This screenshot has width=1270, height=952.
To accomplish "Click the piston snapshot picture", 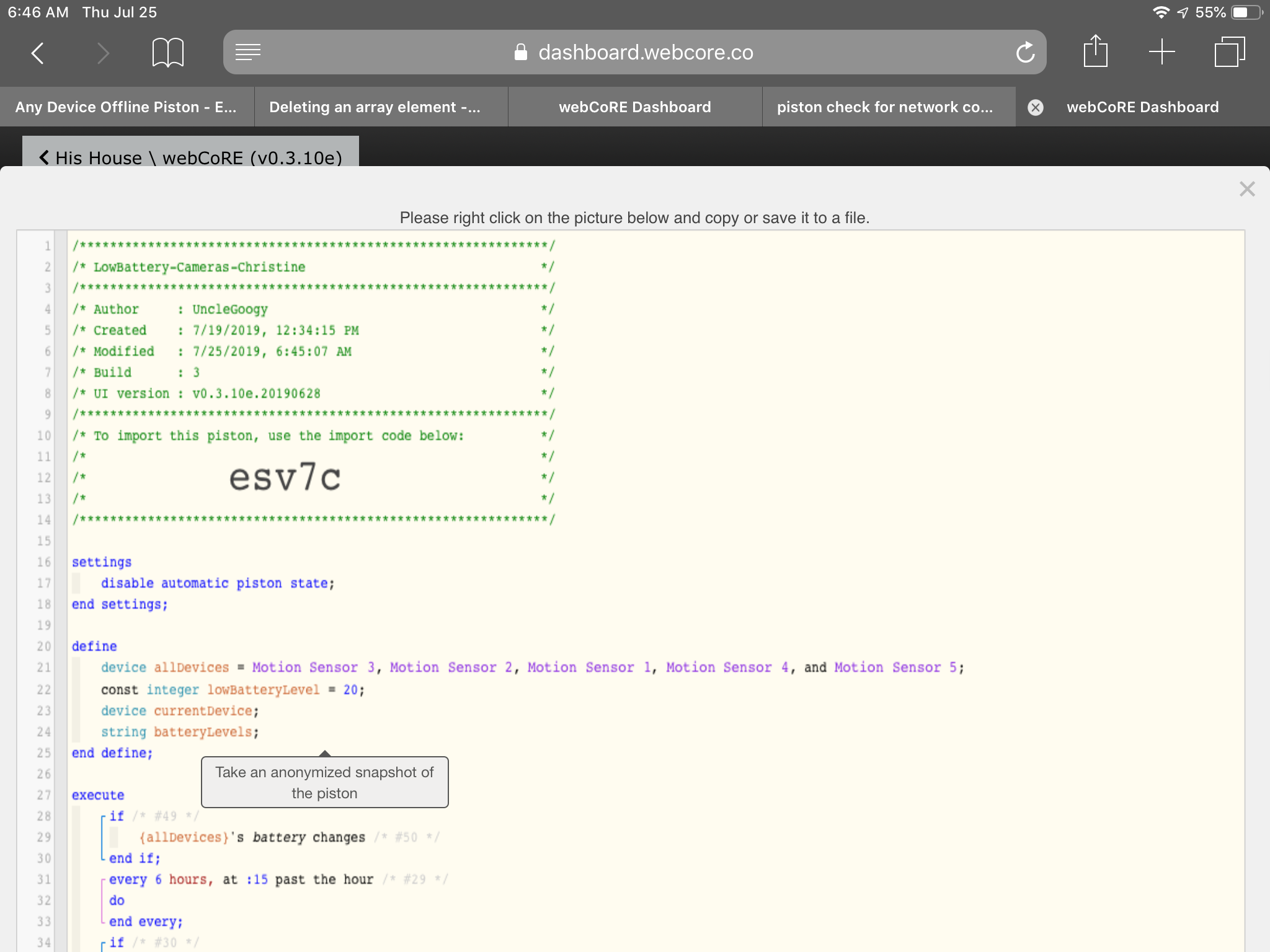I will 631,591.
